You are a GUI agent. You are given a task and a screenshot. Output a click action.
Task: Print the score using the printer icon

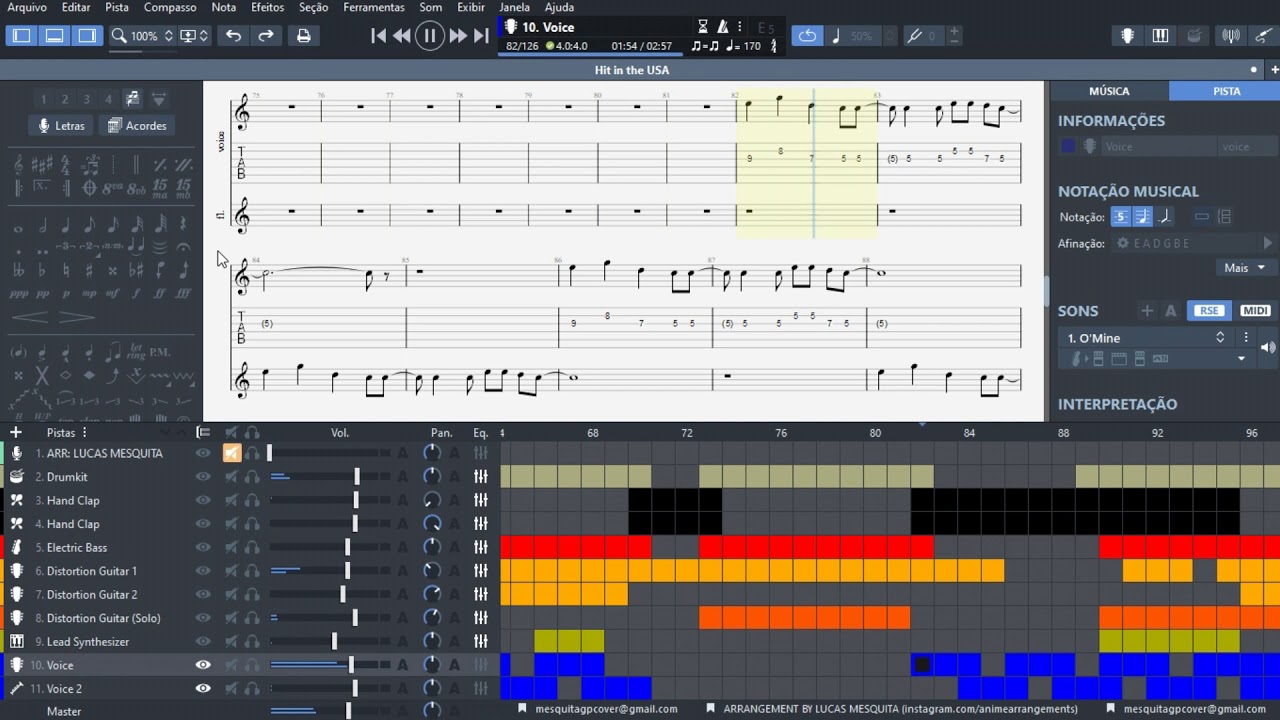pos(304,36)
